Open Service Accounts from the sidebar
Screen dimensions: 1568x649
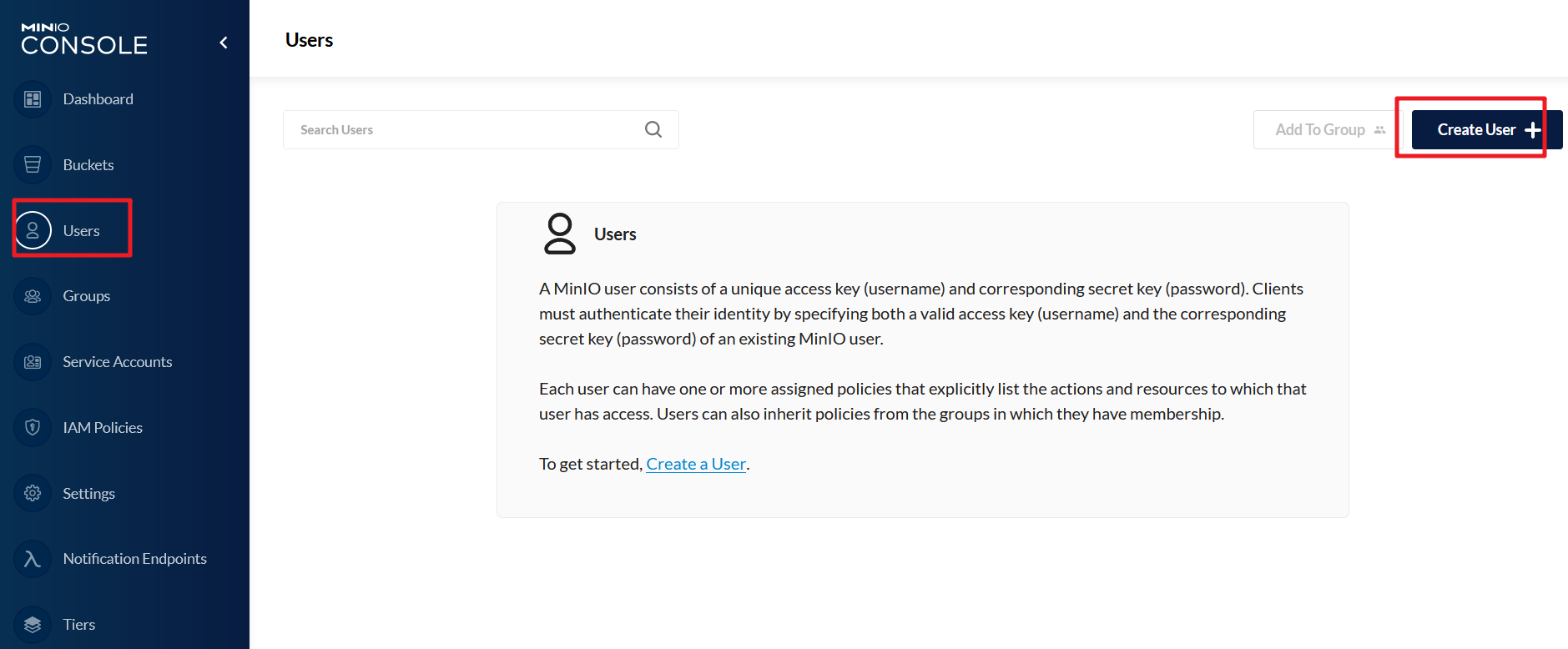pos(118,362)
